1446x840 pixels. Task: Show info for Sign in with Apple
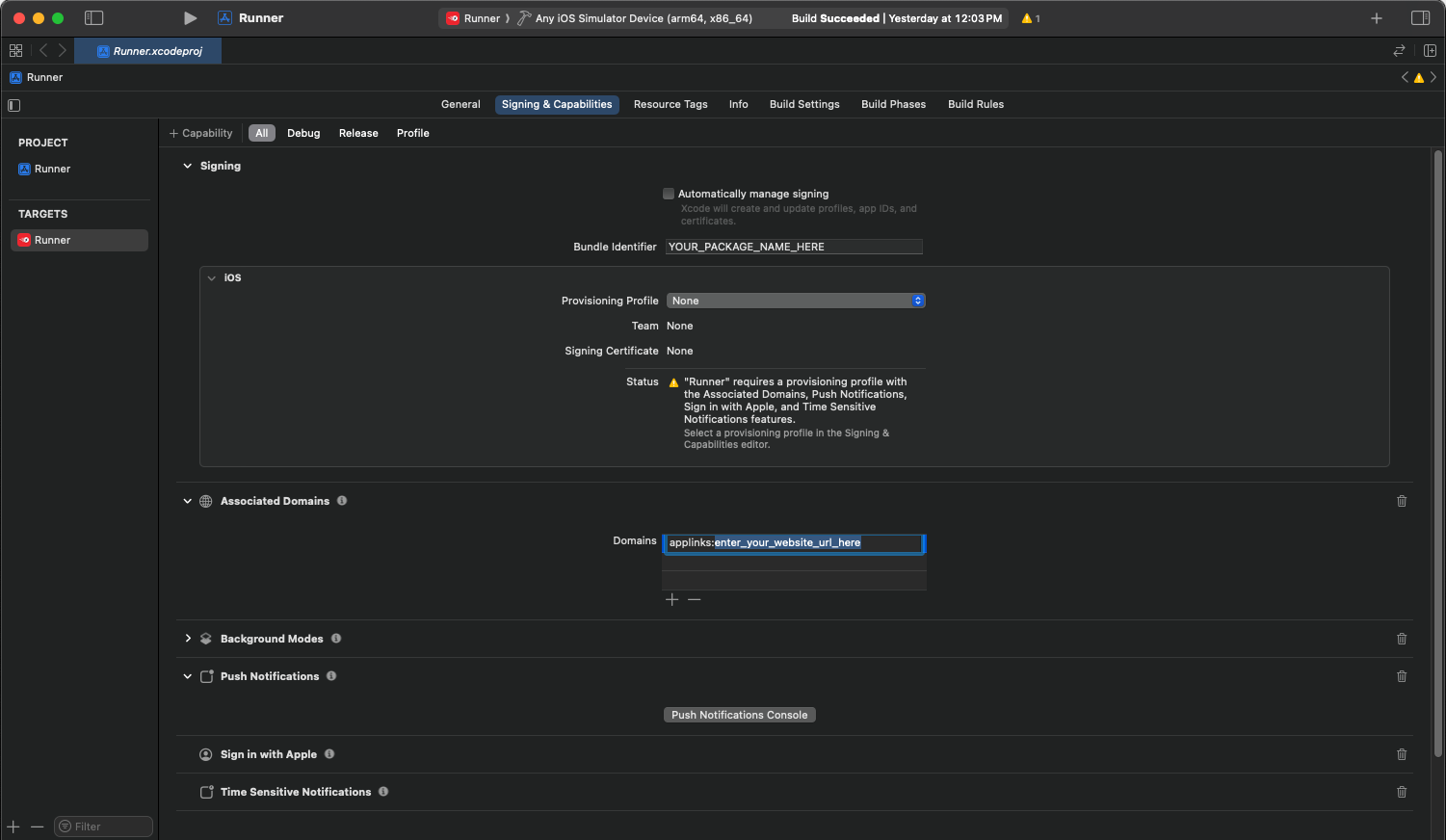tap(329, 754)
